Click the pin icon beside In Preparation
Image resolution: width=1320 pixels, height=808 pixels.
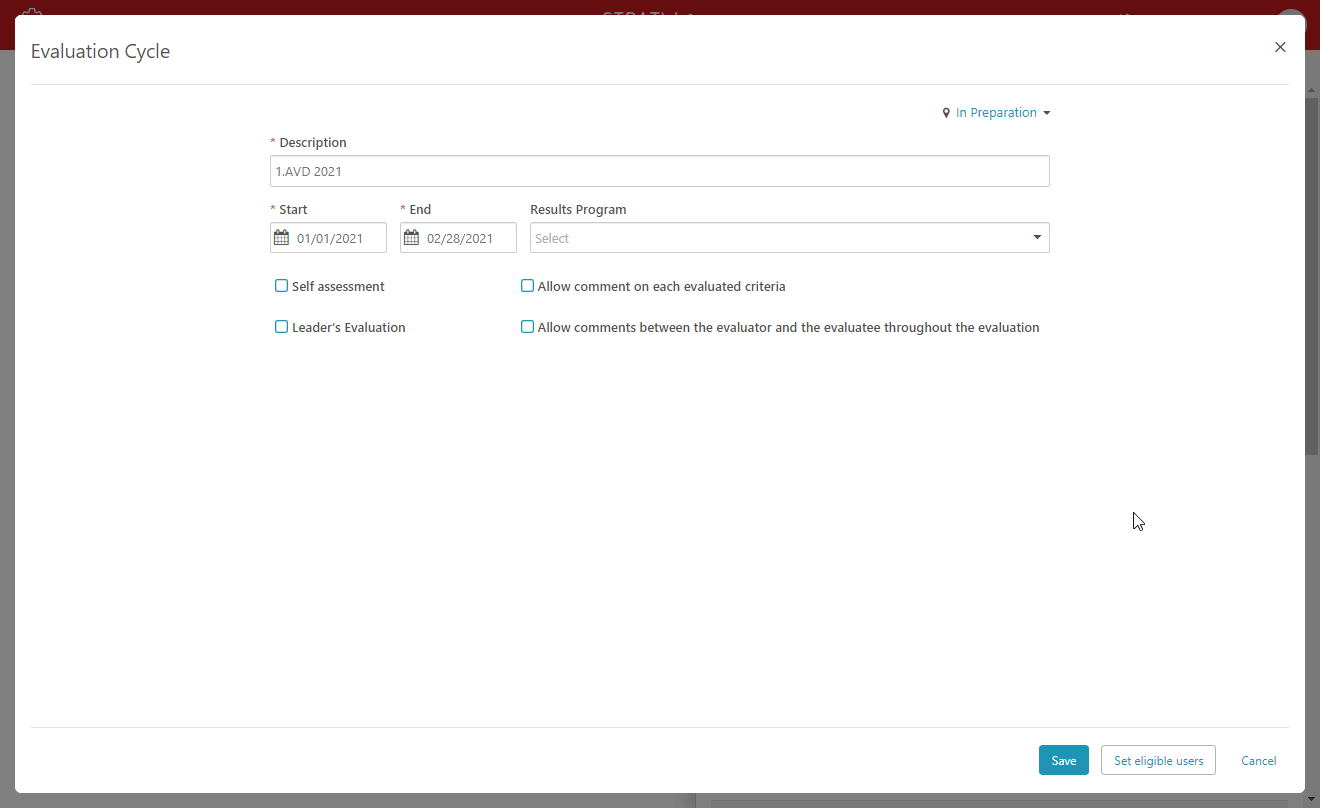pos(946,113)
